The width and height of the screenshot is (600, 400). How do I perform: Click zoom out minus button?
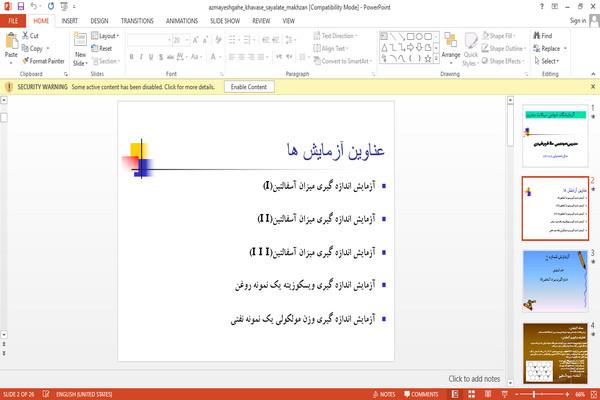point(517,394)
